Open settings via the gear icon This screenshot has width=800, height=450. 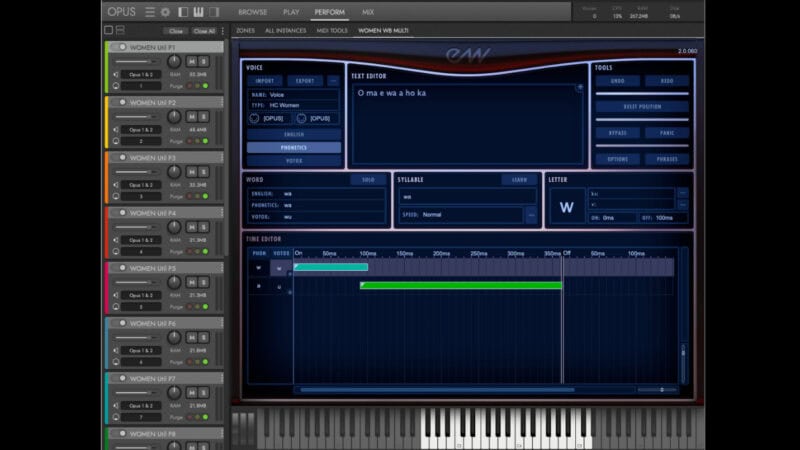(165, 12)
